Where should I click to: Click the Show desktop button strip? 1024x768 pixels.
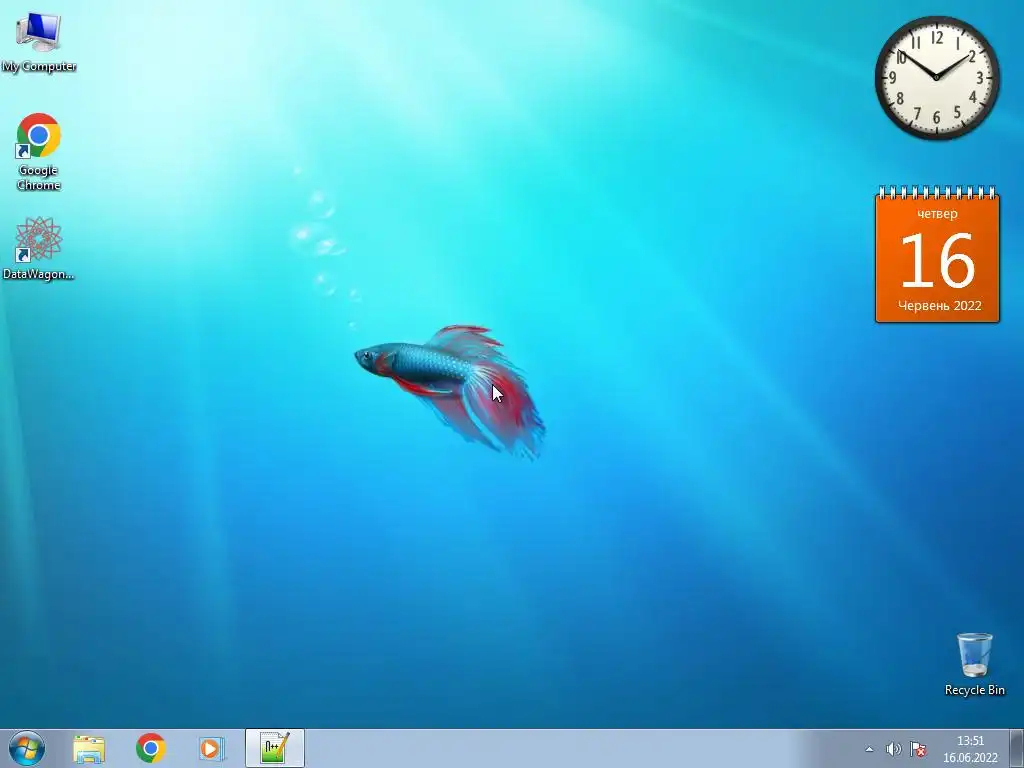tap(1017, 748)
